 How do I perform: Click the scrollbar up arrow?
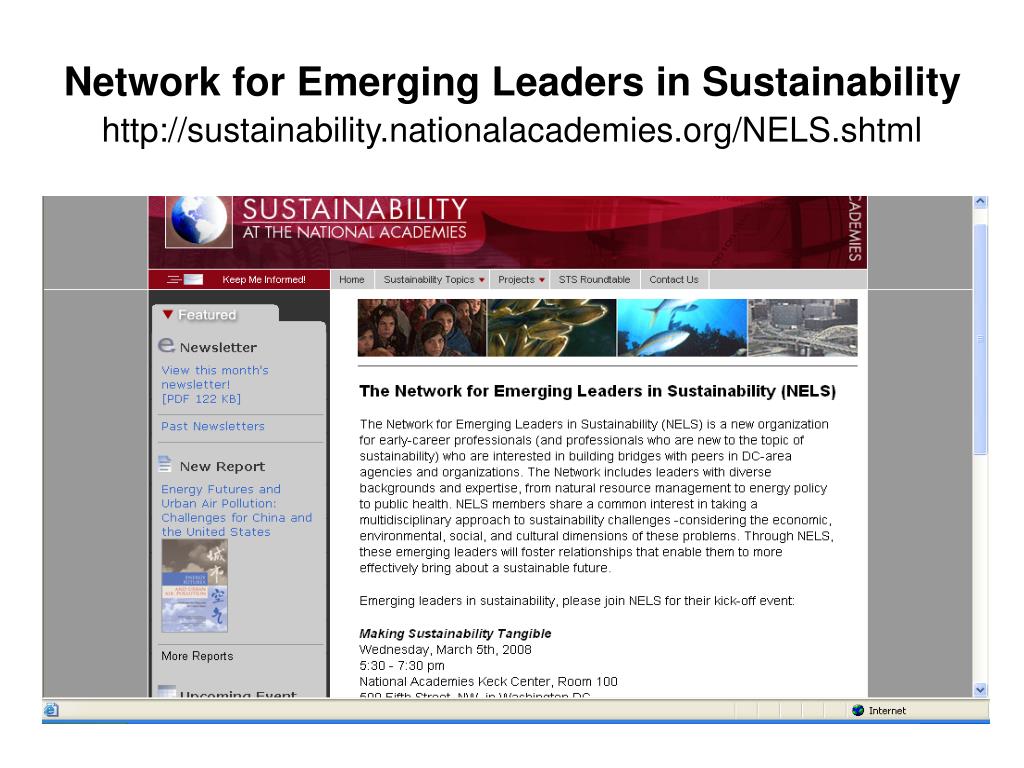pyautogui.click(x=980, y=202)
